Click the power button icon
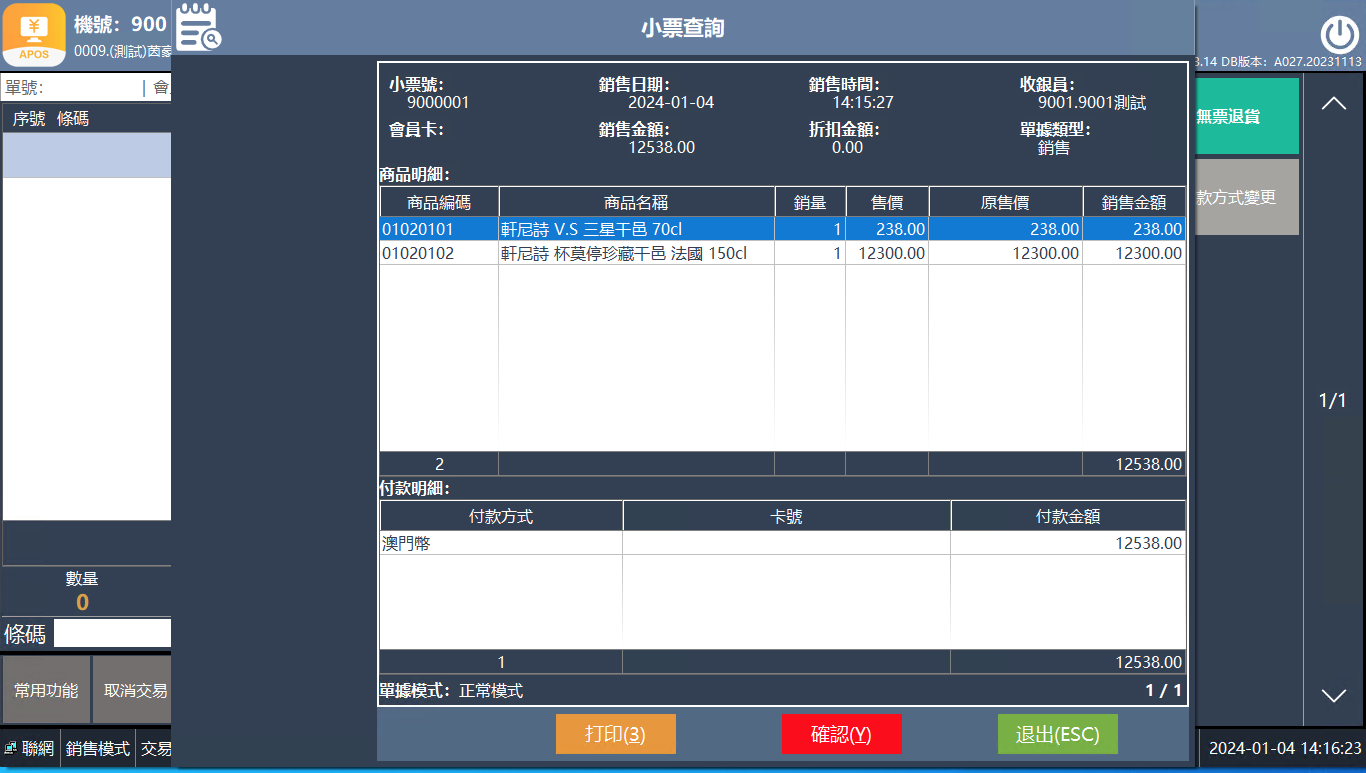Image resolution: width=1366 pixels, height=773 pixels. click(1339, 35)
